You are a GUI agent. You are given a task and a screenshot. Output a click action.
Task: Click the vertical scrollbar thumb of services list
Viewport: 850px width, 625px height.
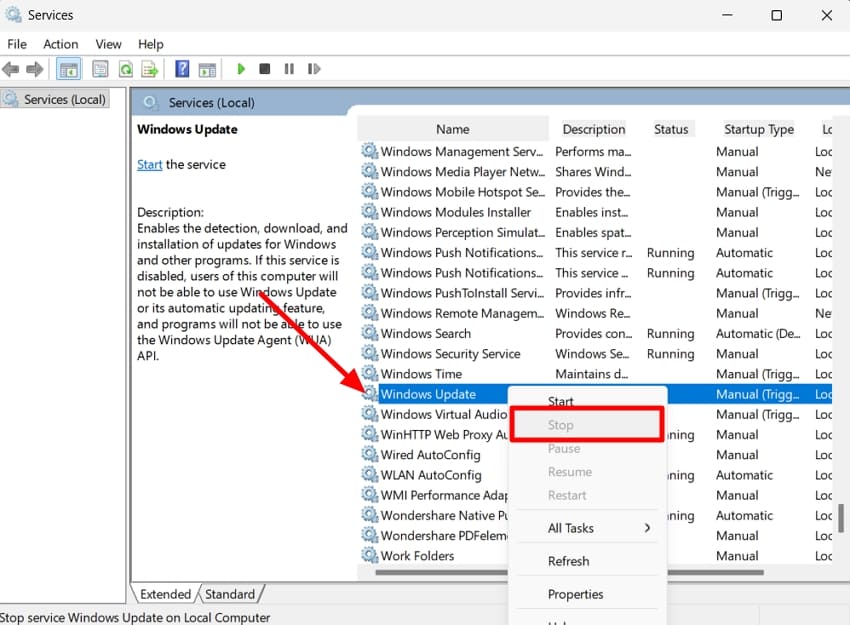tap(841, 518)
